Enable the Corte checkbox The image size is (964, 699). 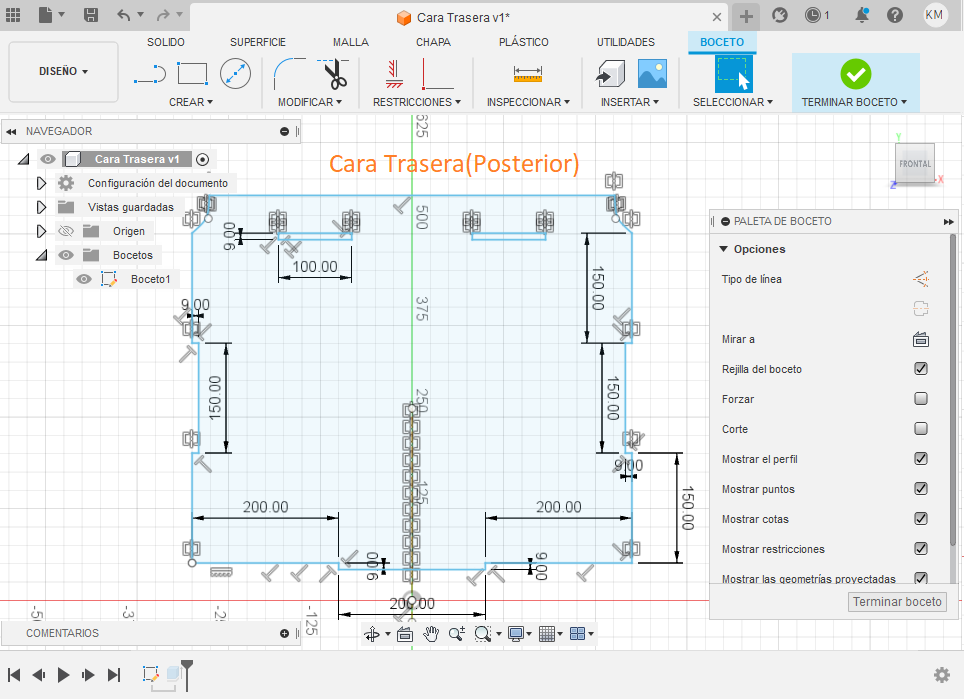coord(920,428)
